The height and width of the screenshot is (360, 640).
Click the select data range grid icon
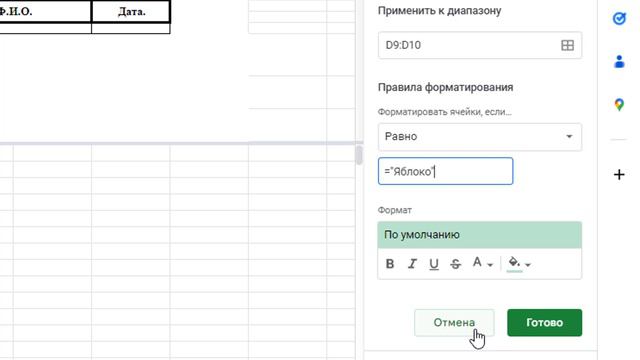[x=567, y=45]
